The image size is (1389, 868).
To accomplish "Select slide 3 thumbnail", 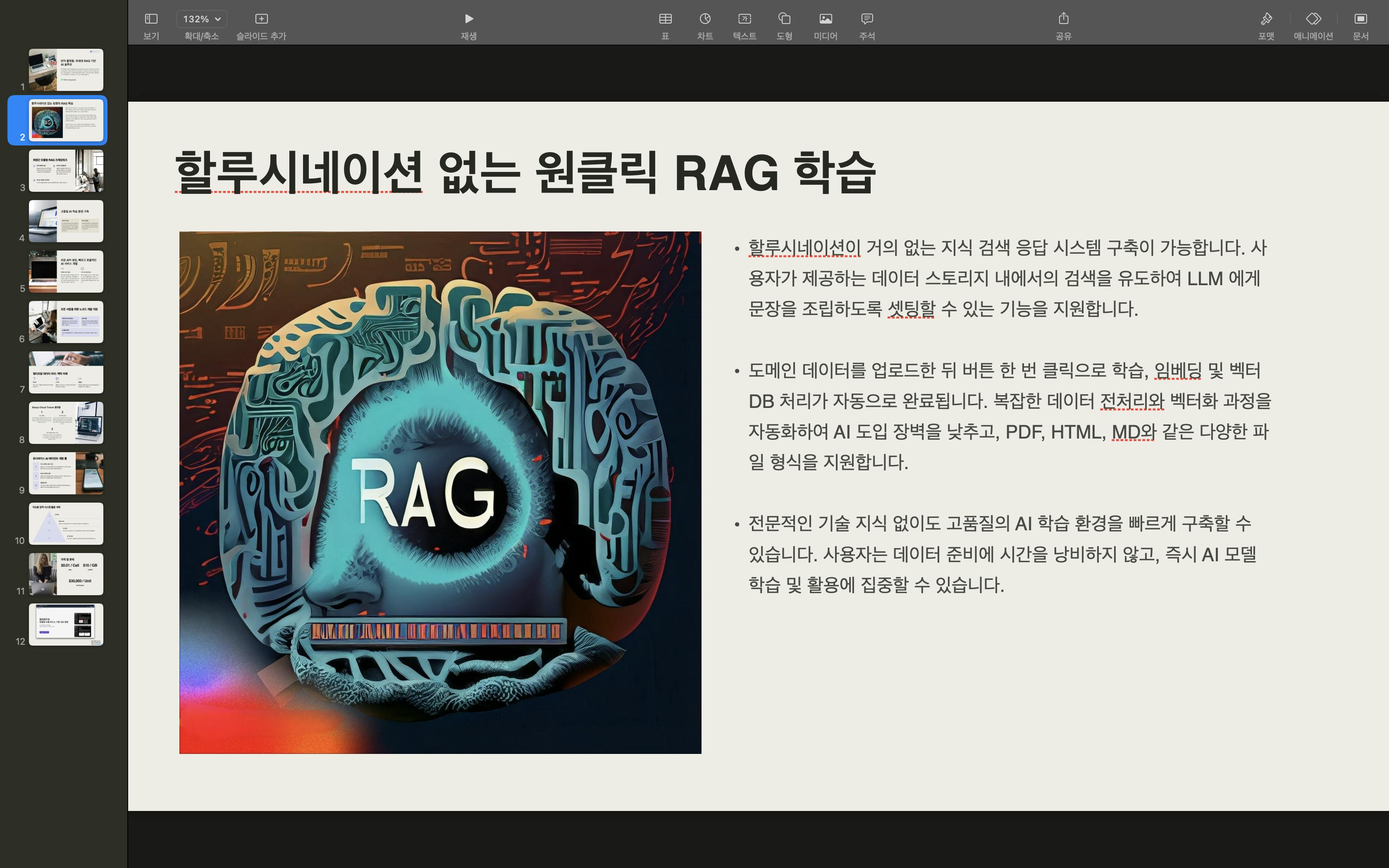I will [66, 170].
